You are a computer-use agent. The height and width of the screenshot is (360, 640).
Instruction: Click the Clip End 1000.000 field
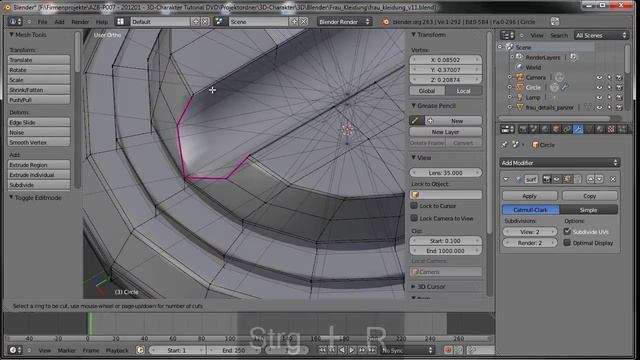446,251
